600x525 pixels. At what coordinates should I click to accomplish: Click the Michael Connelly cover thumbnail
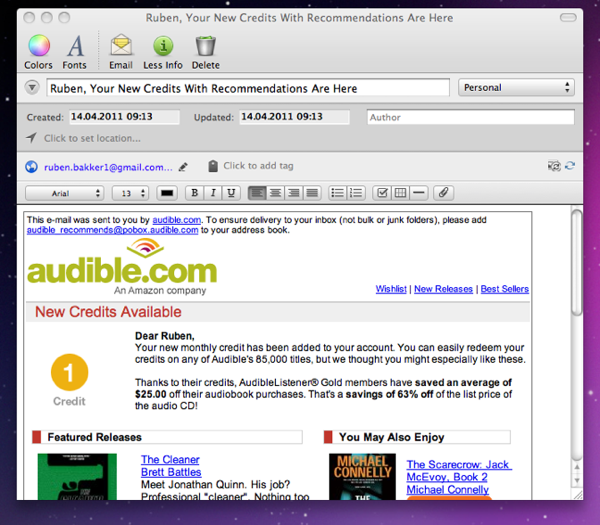click(x=362, y=477)
